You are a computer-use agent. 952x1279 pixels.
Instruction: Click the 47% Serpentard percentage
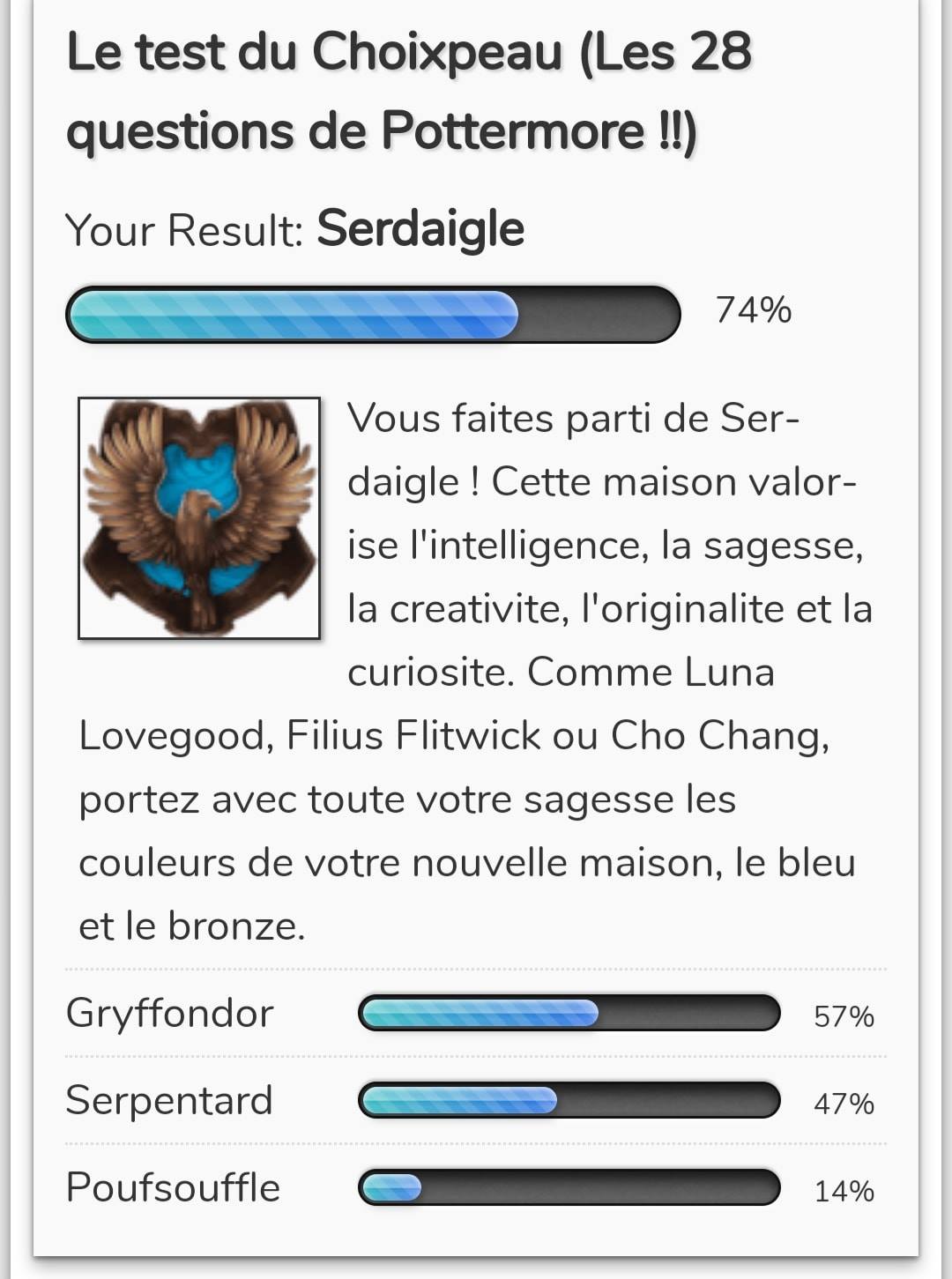click(x=844, y=1104)
